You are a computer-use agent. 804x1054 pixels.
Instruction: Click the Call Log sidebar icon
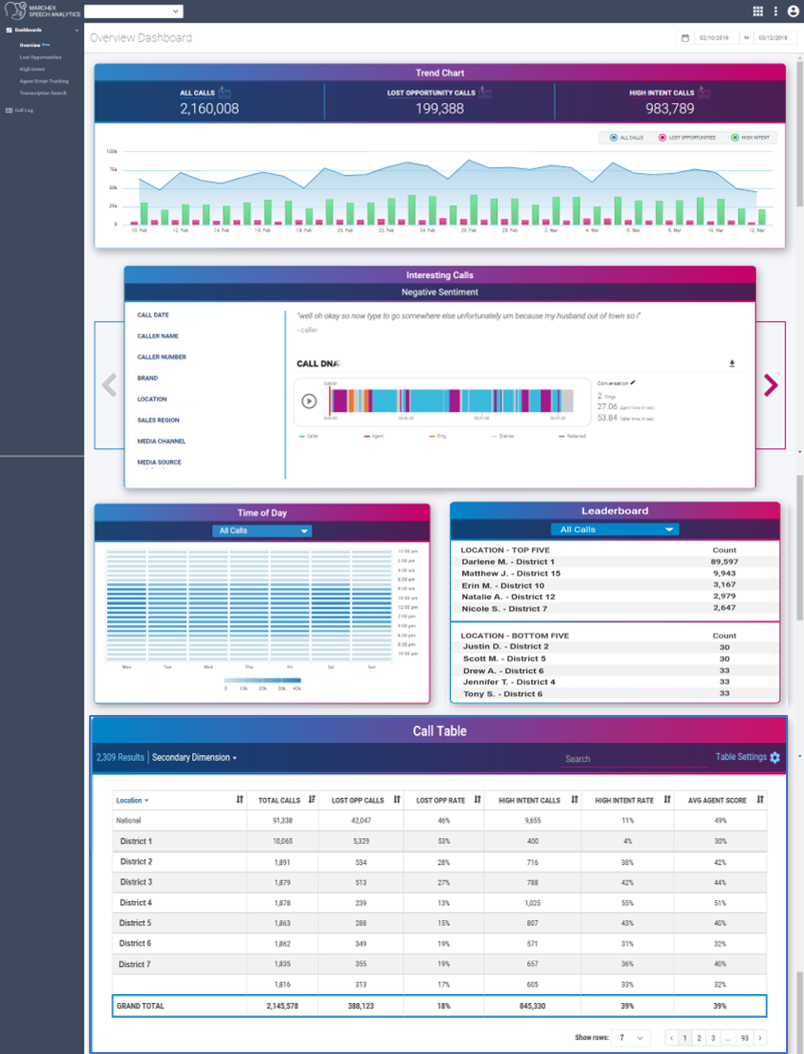coord(9,110)
